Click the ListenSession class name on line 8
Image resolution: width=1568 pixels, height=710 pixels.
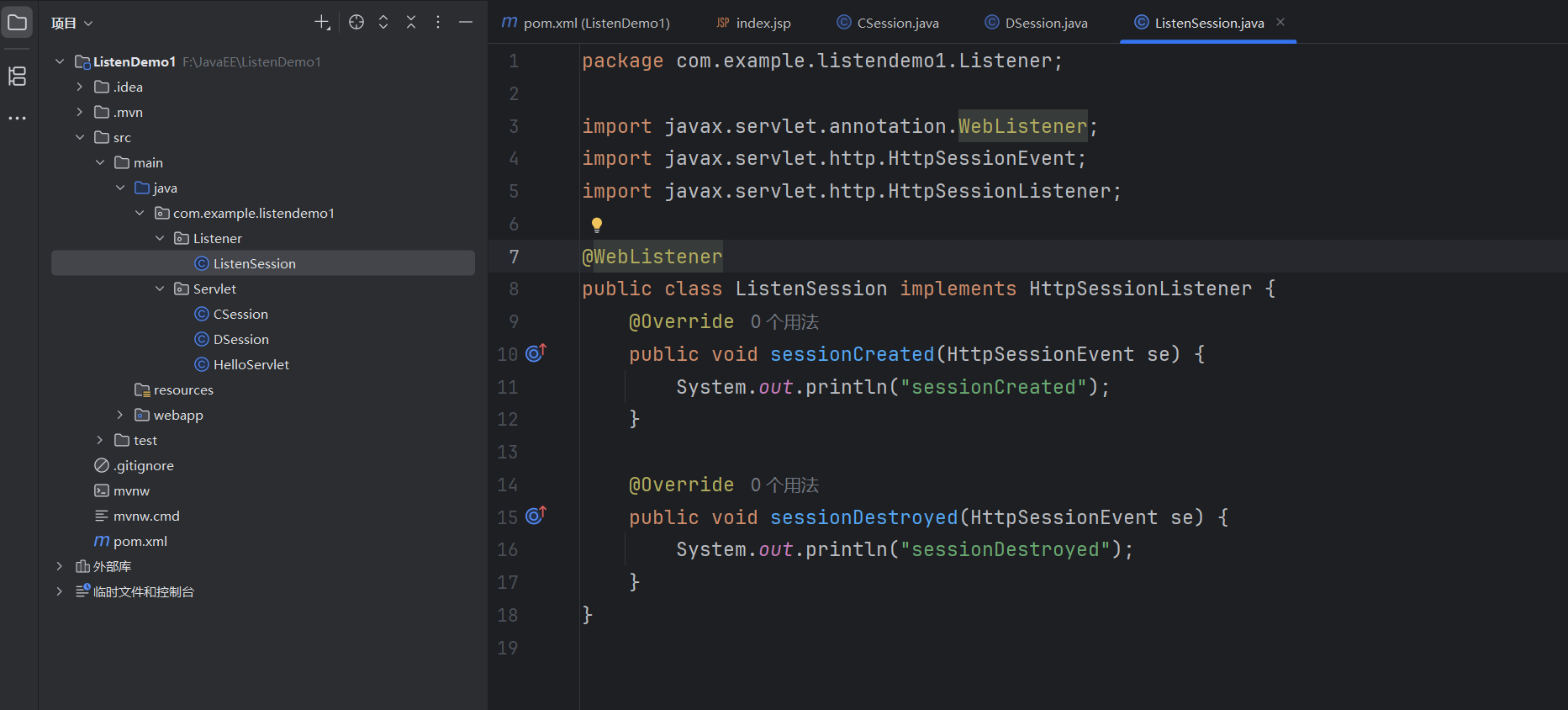tap(810, 289)
